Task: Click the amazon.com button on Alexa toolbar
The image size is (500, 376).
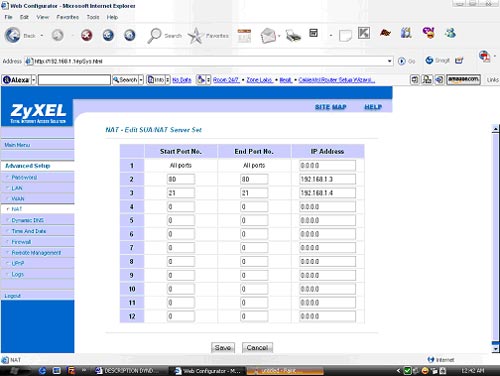Action: (463, 79)
